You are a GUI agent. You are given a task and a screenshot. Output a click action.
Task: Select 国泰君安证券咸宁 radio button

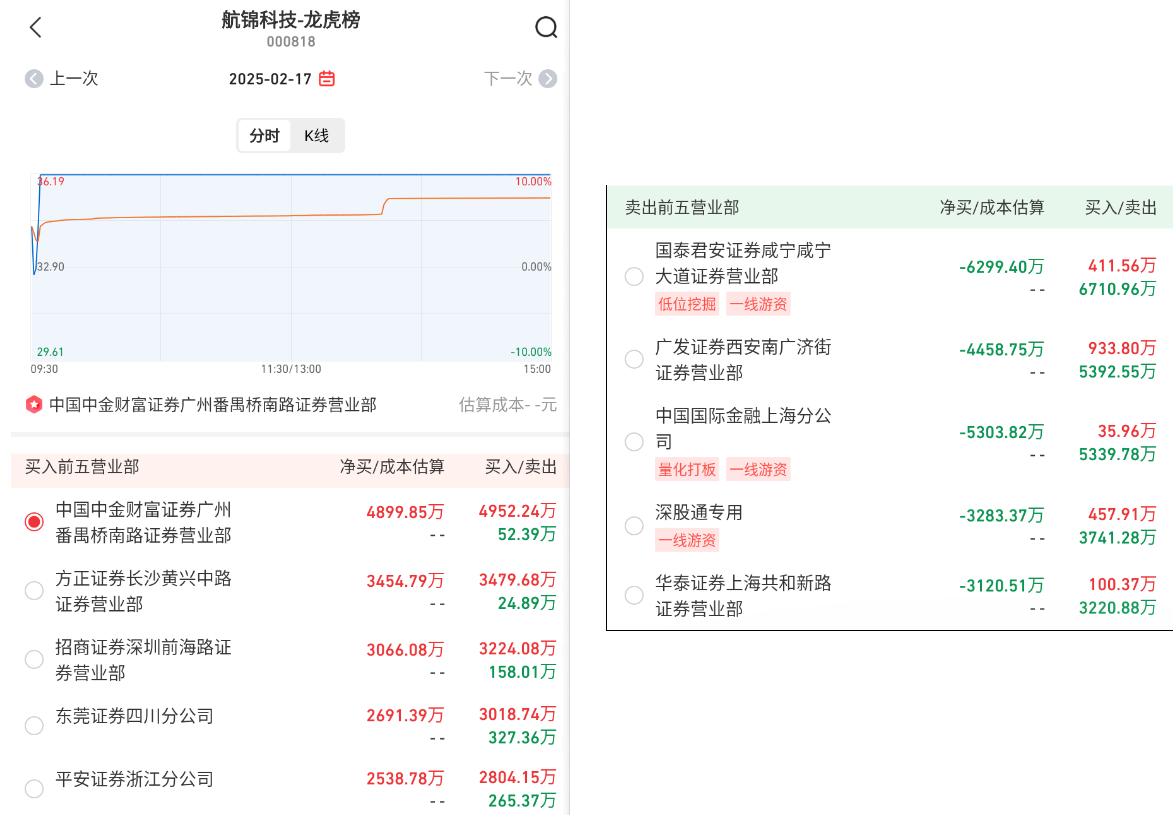click(x=634, y=277)
